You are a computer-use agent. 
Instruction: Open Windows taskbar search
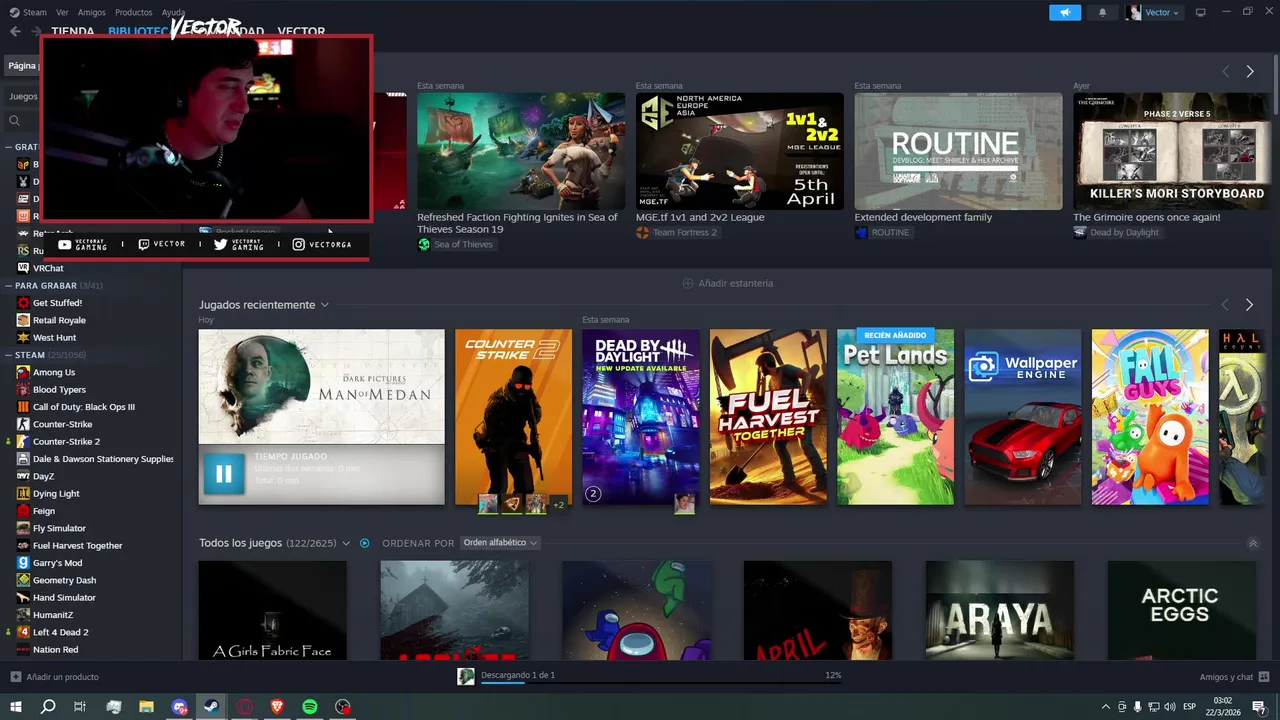coord(48,707)
